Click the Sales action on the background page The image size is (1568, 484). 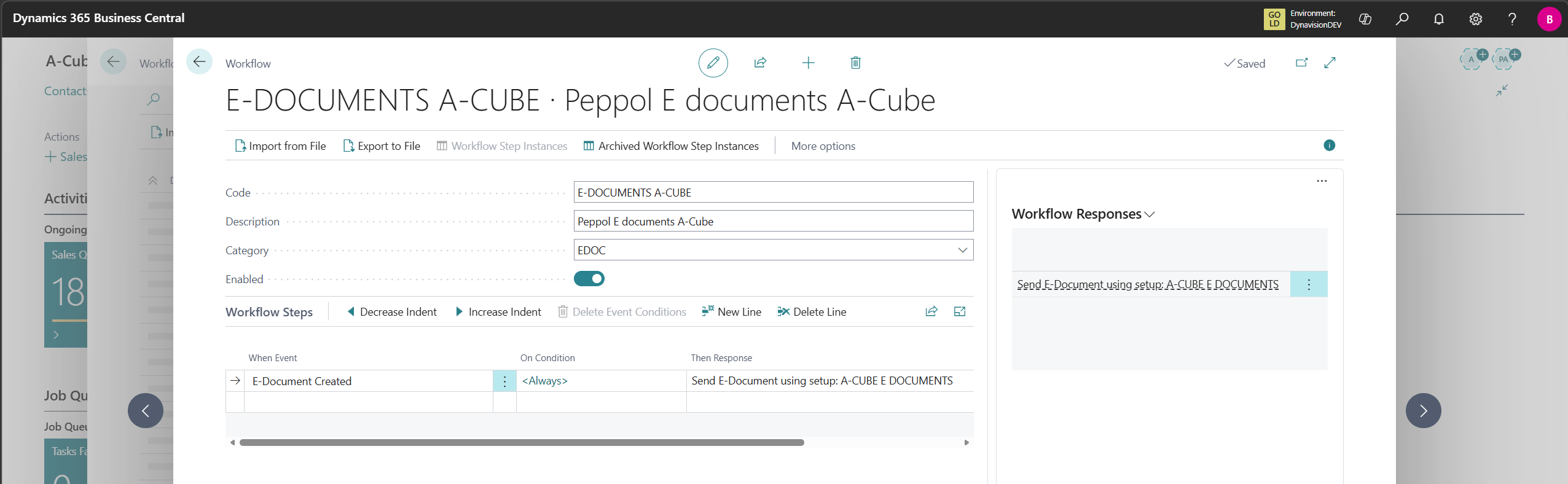coord(66,157)
